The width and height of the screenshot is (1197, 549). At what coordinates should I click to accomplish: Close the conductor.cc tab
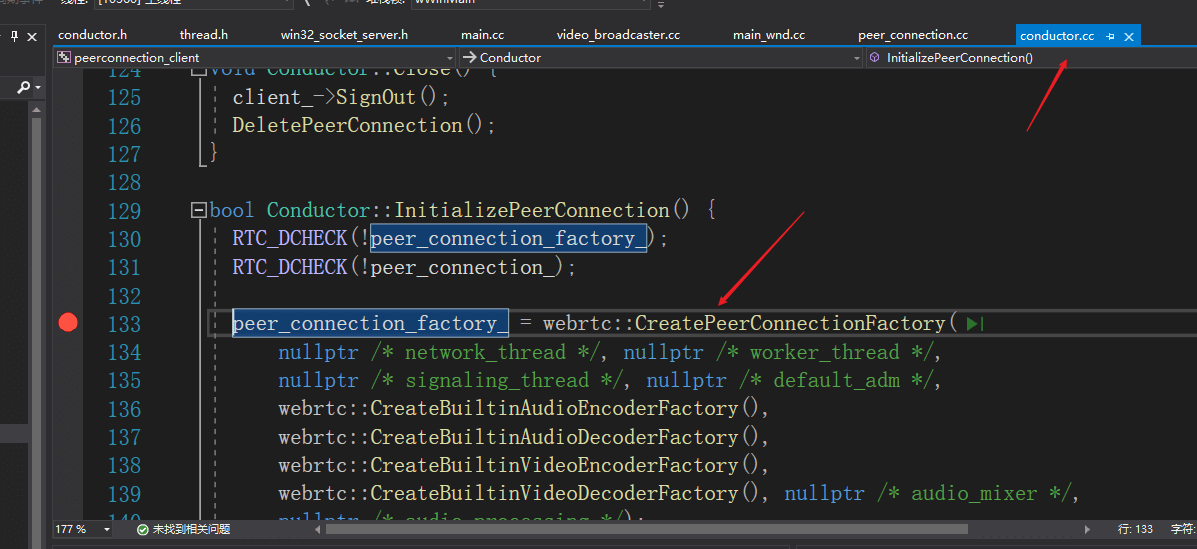(1130, 37)
